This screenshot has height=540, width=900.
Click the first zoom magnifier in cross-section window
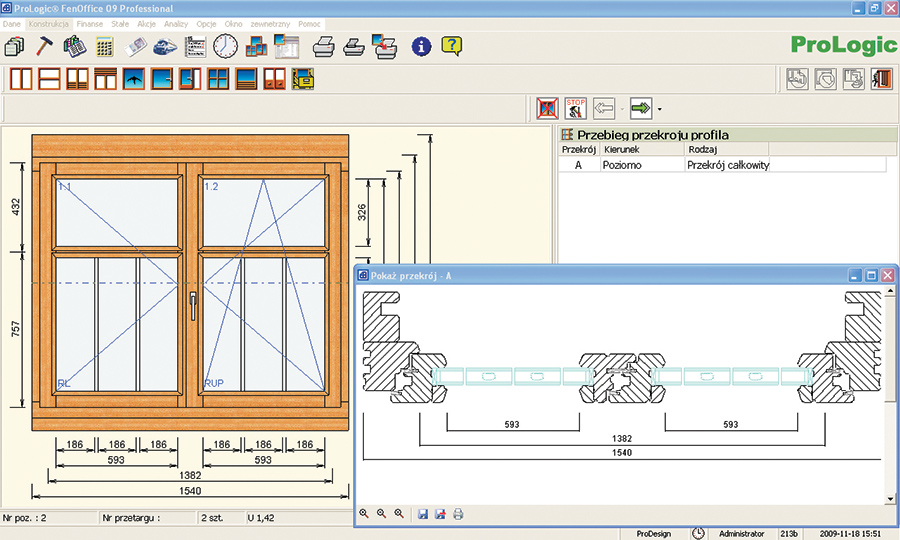(x=364, y=514)
